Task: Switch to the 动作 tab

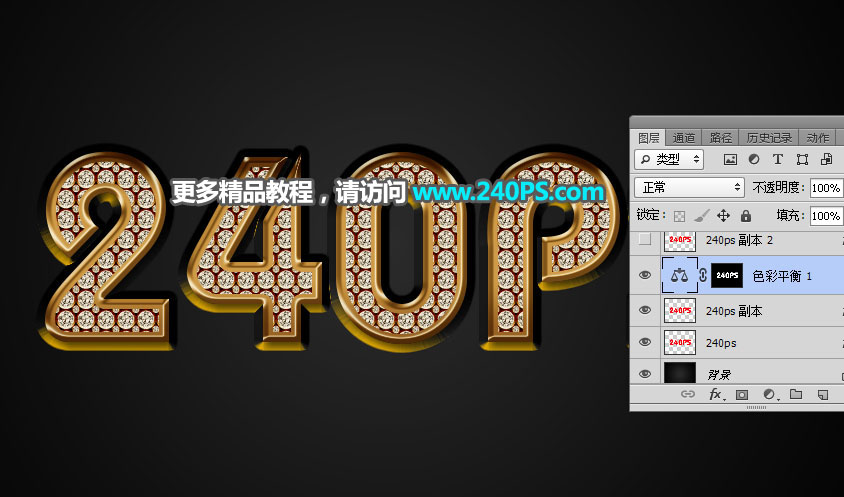Action: point(817,138)
